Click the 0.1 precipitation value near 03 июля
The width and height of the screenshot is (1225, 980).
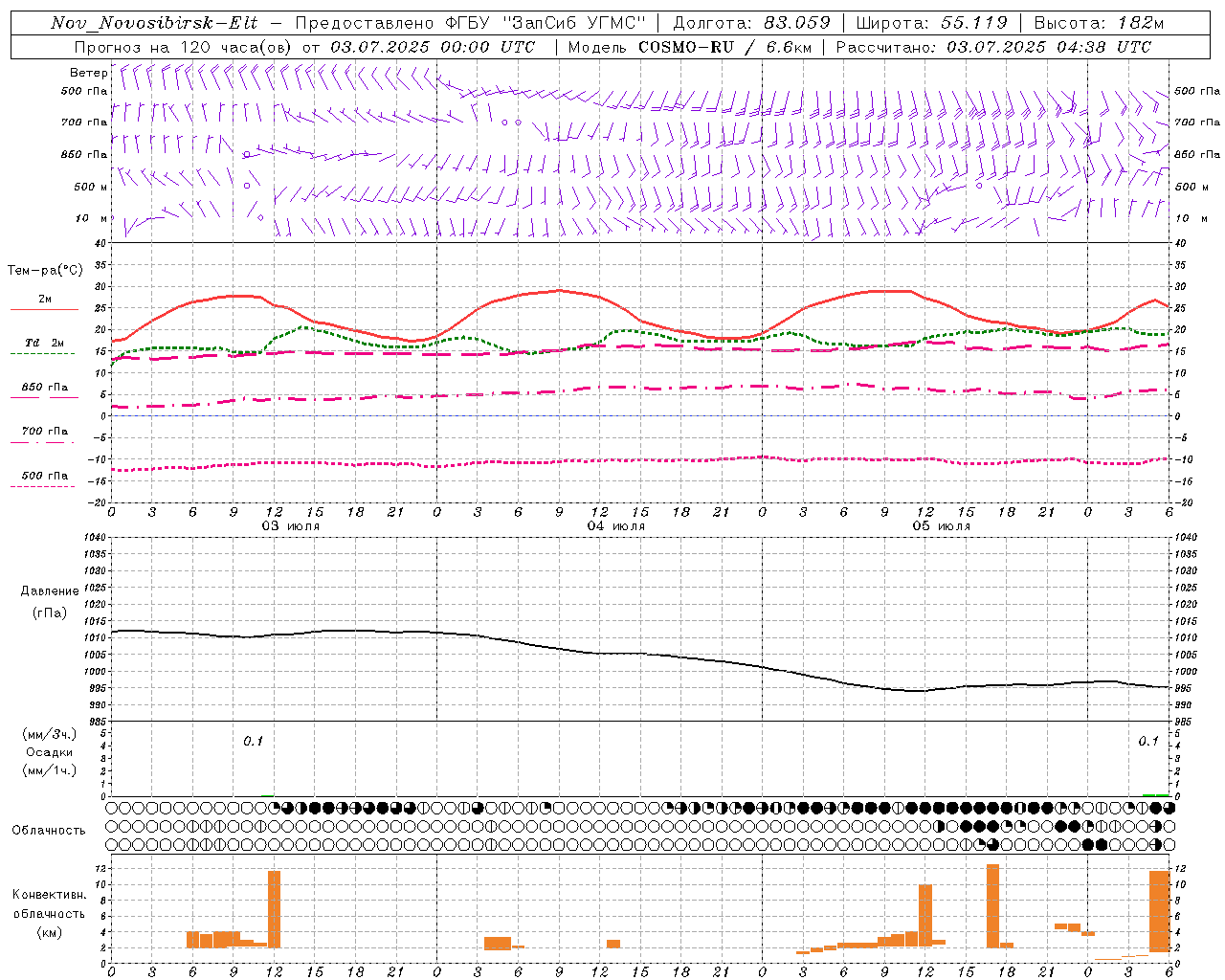coord(253,742)
